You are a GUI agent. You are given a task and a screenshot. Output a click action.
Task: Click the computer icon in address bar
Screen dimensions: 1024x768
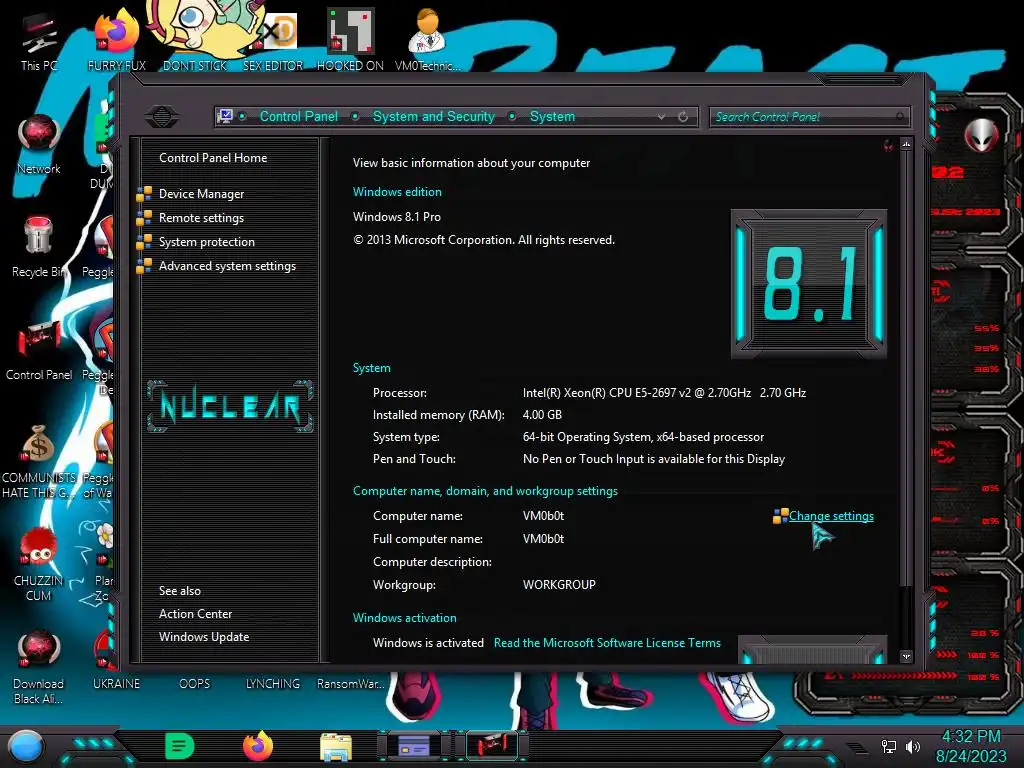point(225,116)
